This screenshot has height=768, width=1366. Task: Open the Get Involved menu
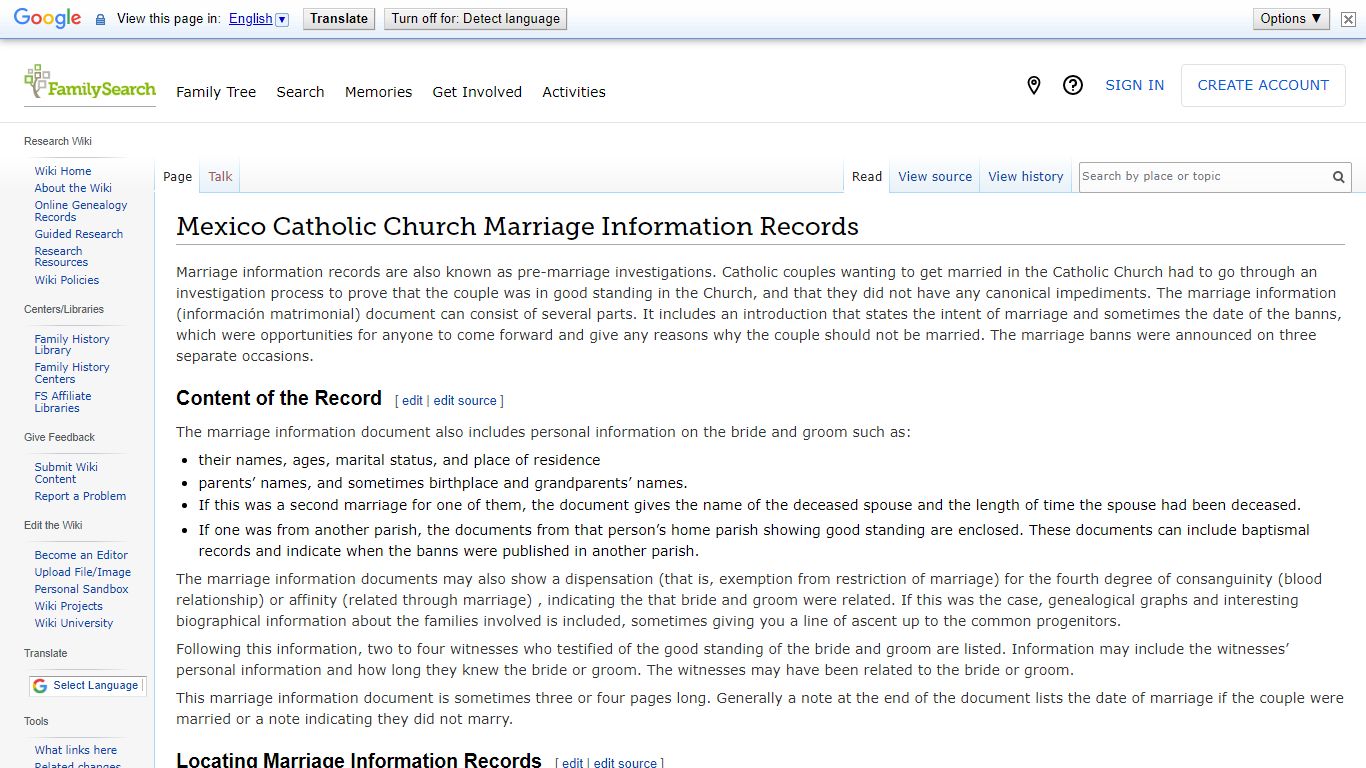click(x=477, y=92)
